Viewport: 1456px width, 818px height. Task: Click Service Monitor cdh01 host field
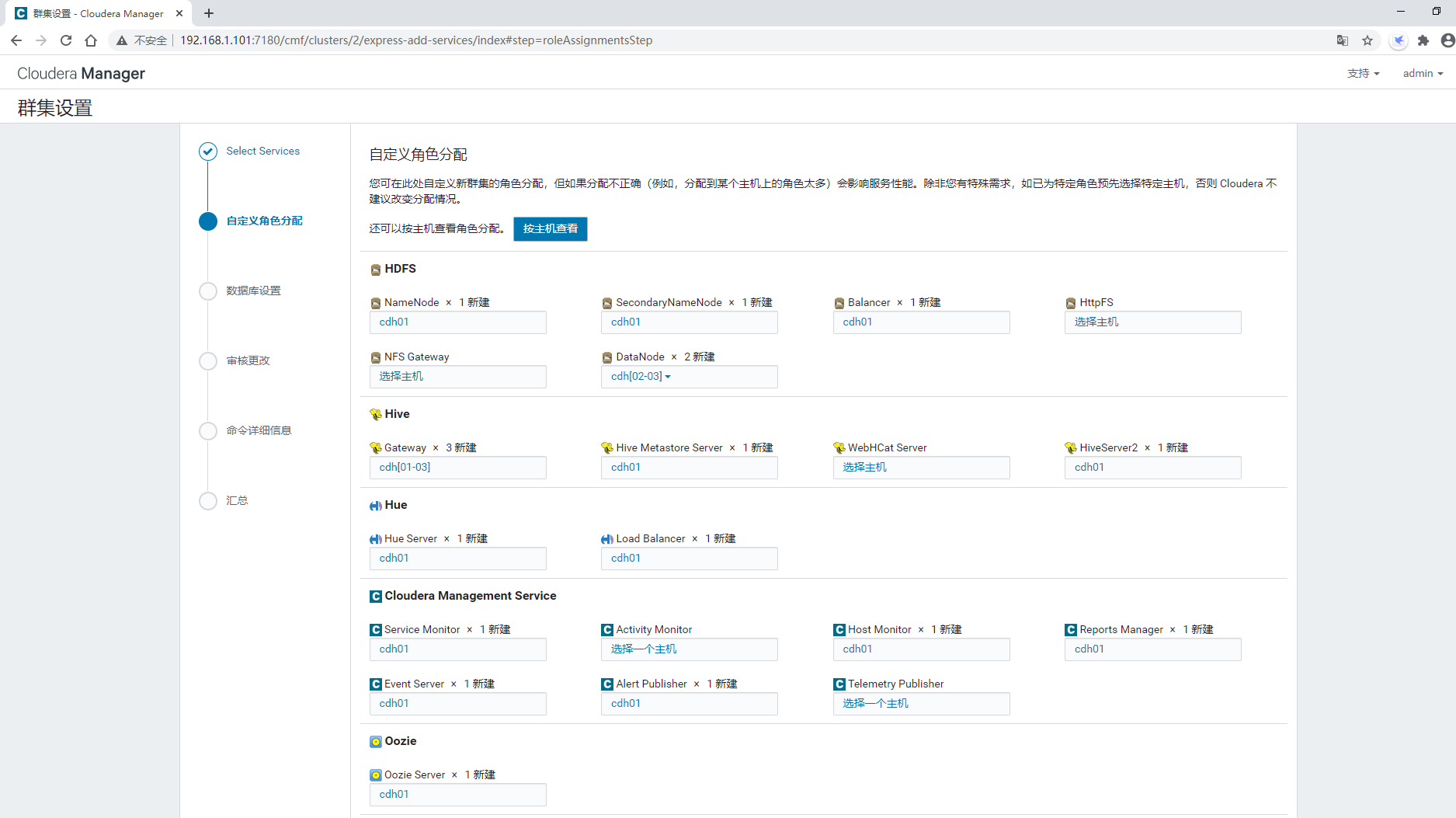click(x=458, y=649)
